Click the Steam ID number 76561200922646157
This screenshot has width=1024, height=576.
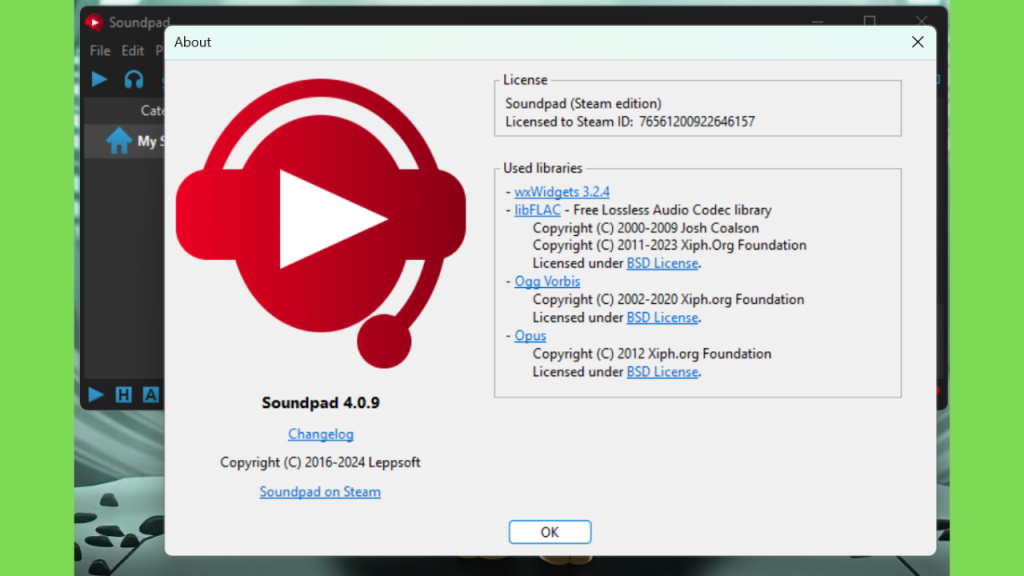point(697,122)
